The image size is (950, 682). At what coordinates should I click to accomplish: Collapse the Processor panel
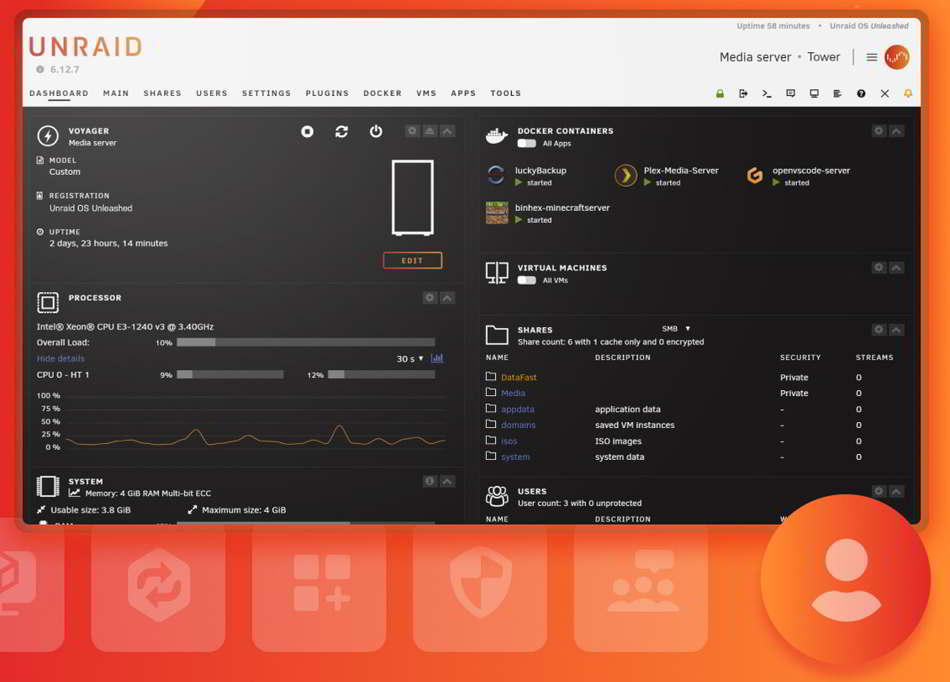pyautogui.click(x=448, y=297)
